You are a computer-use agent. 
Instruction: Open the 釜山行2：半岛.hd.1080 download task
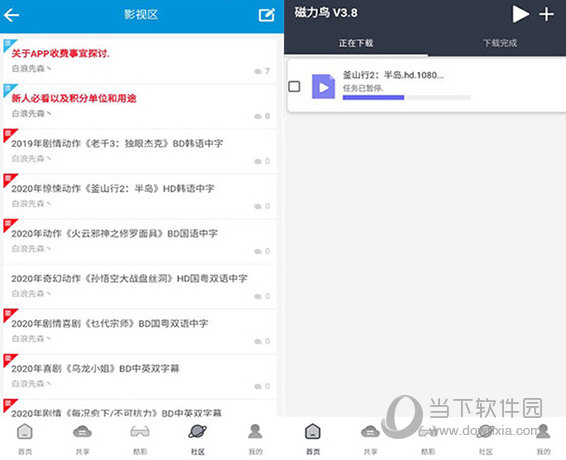coord(427,86)
